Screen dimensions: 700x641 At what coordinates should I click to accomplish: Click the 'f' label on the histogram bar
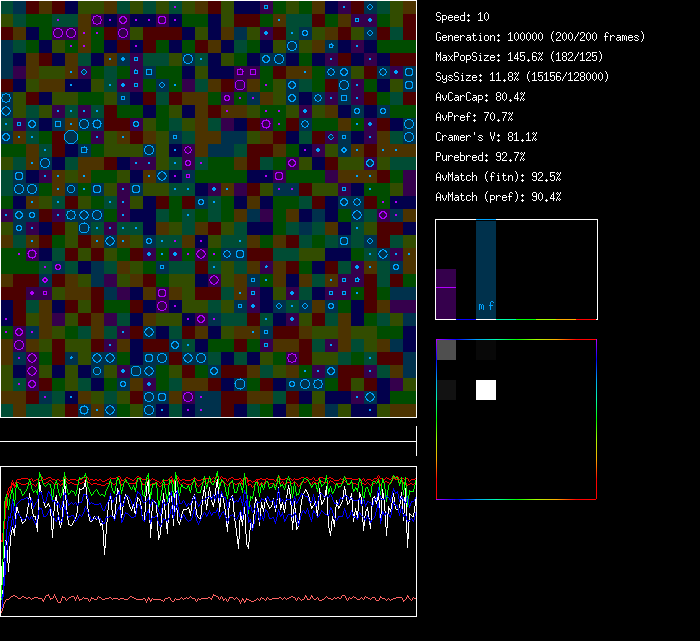point(491,306)
